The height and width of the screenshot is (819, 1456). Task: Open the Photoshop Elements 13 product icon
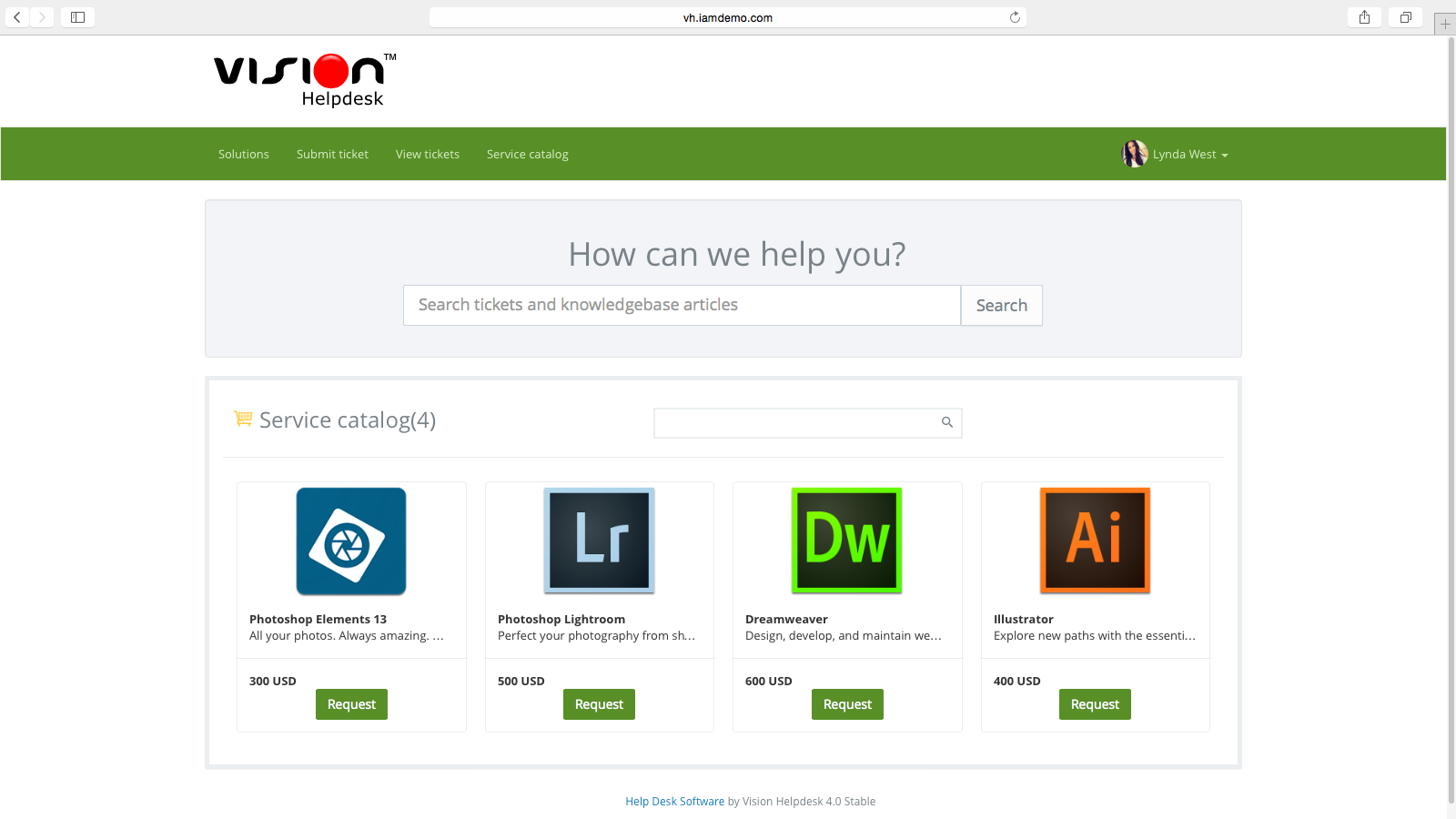351,541
